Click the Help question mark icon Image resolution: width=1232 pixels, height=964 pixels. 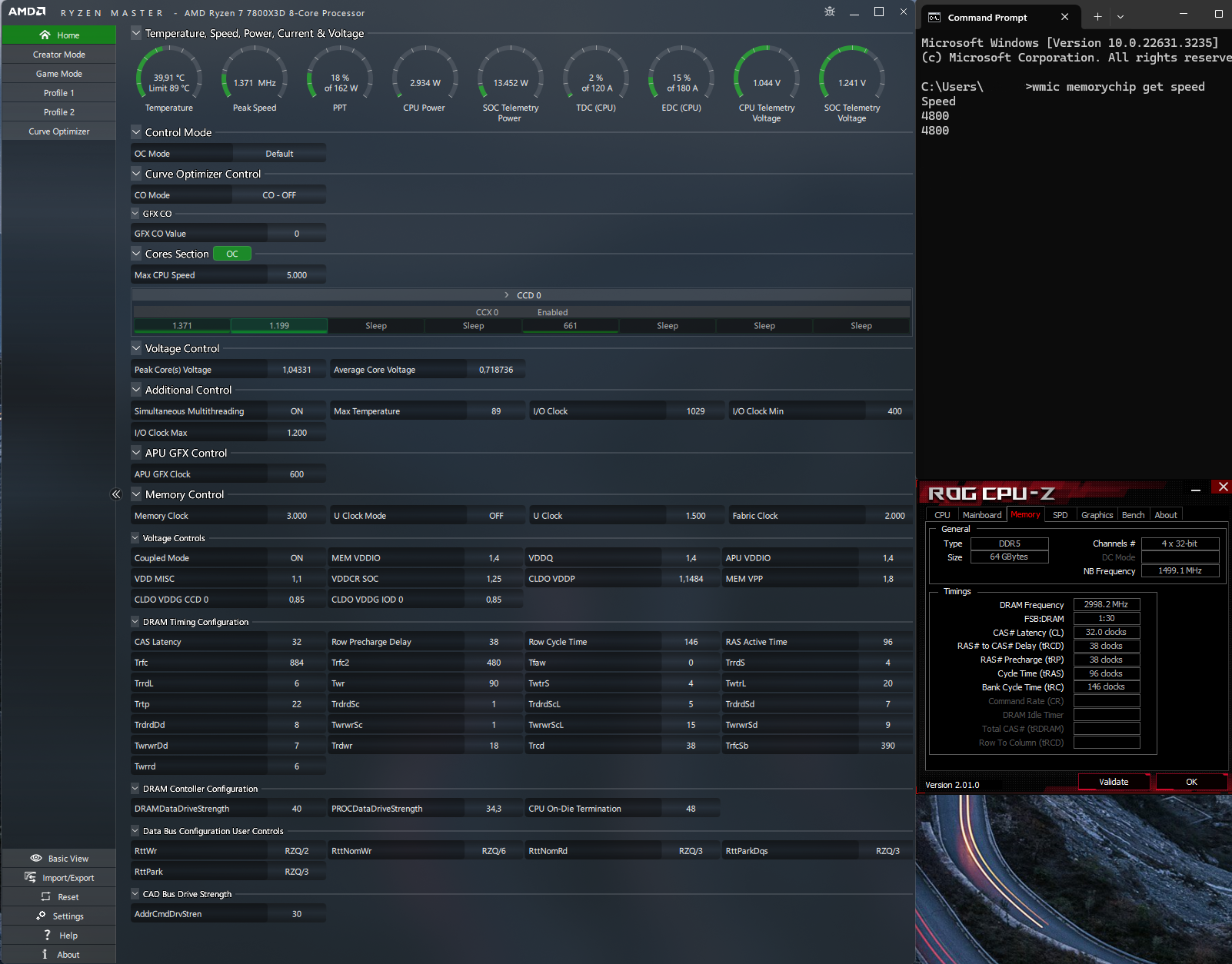(x=47, y=935)
